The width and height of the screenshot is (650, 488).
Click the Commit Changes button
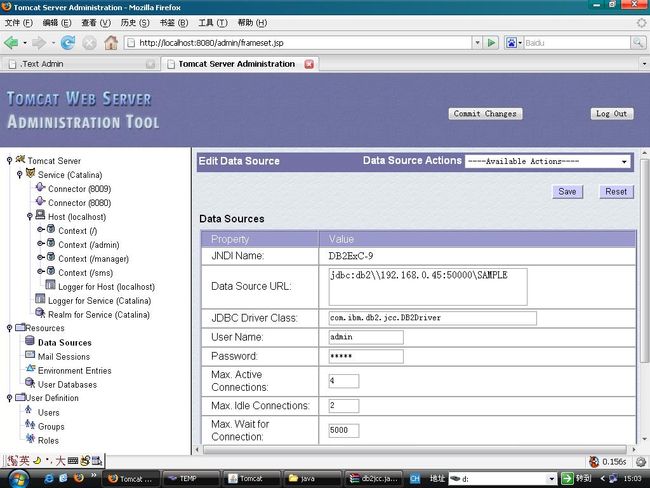(x=485, y=114)
